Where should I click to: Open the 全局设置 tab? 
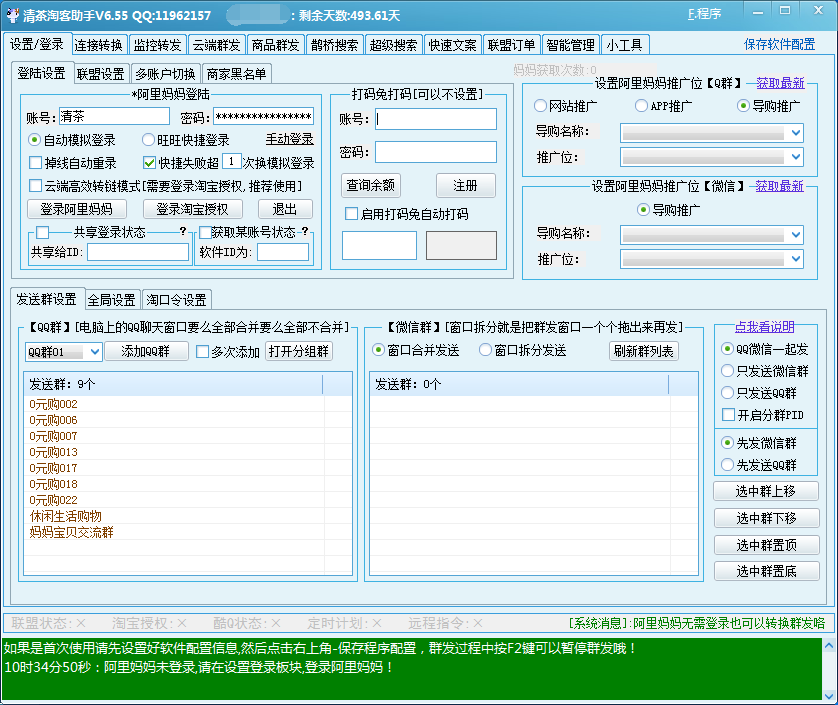[x=111, y=300]
